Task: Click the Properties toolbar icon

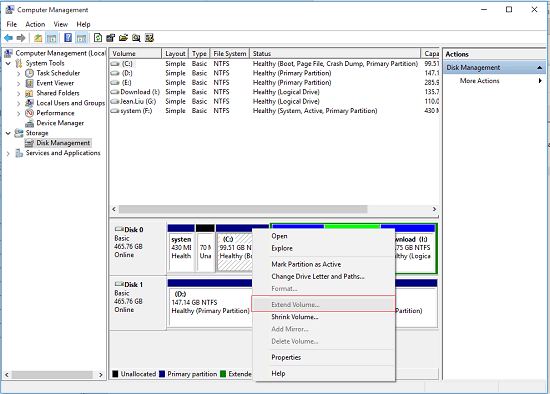Action: [x=110, y=38]
